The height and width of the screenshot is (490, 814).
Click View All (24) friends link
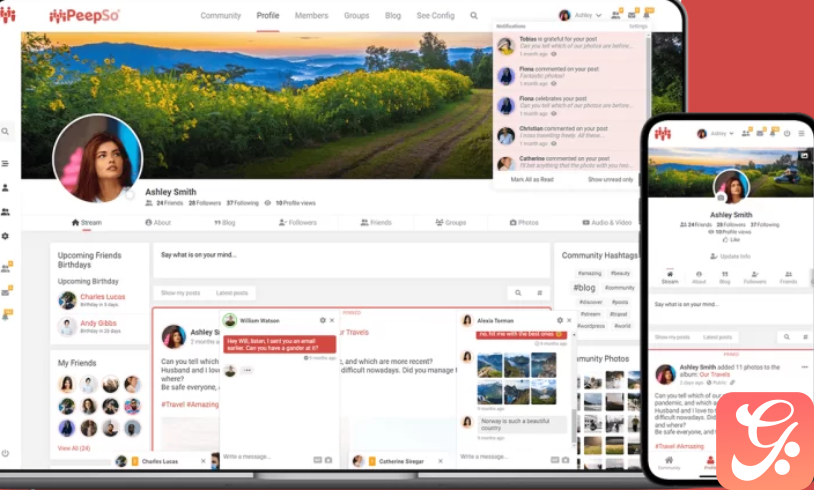(x=74, y=448)
